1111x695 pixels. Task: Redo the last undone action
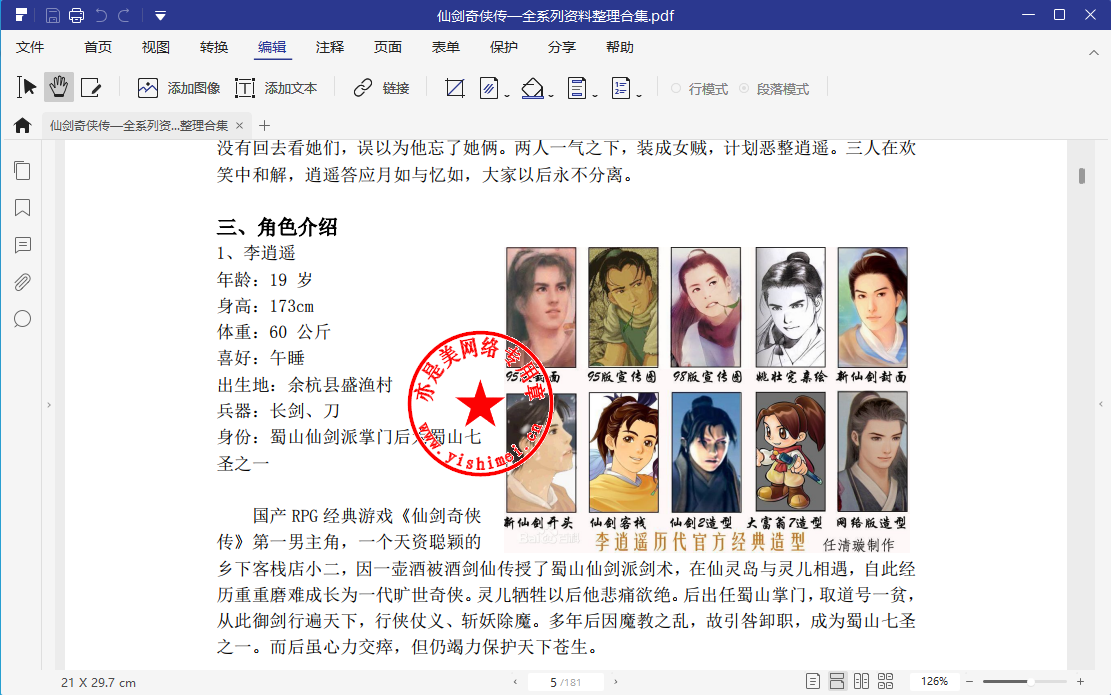point(124,15)
